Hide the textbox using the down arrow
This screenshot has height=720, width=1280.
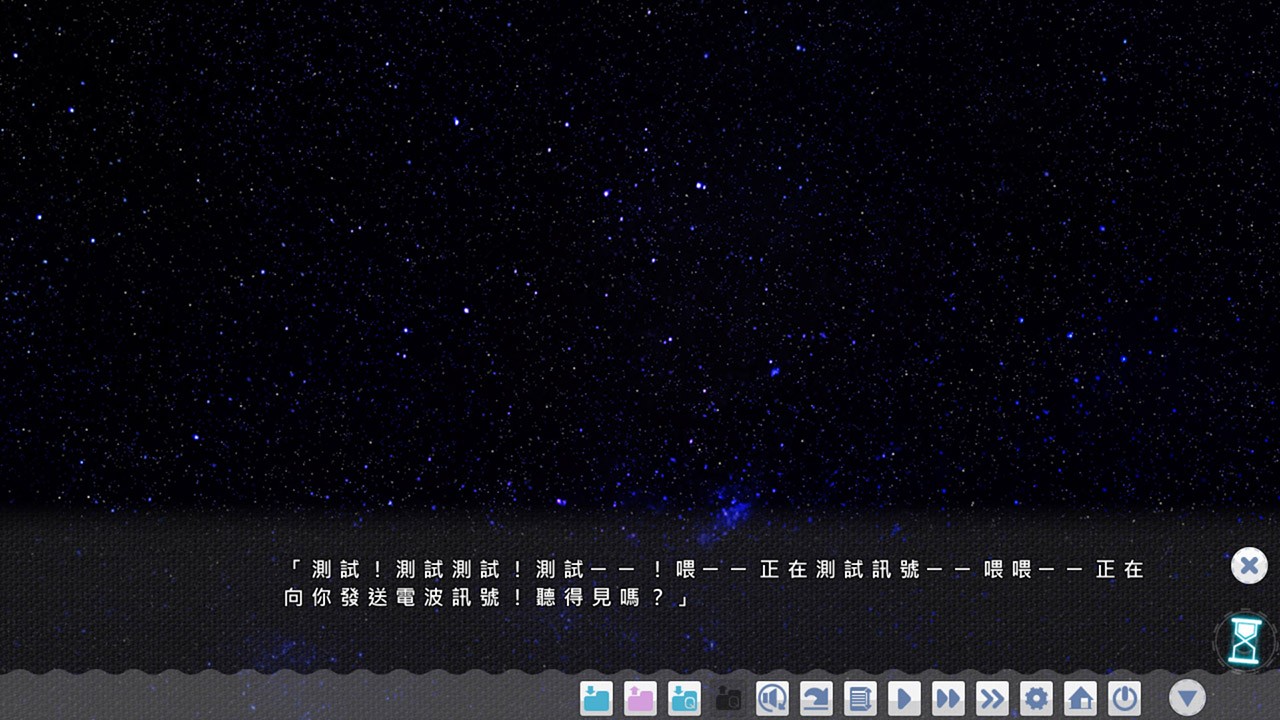pos(1187,699)
